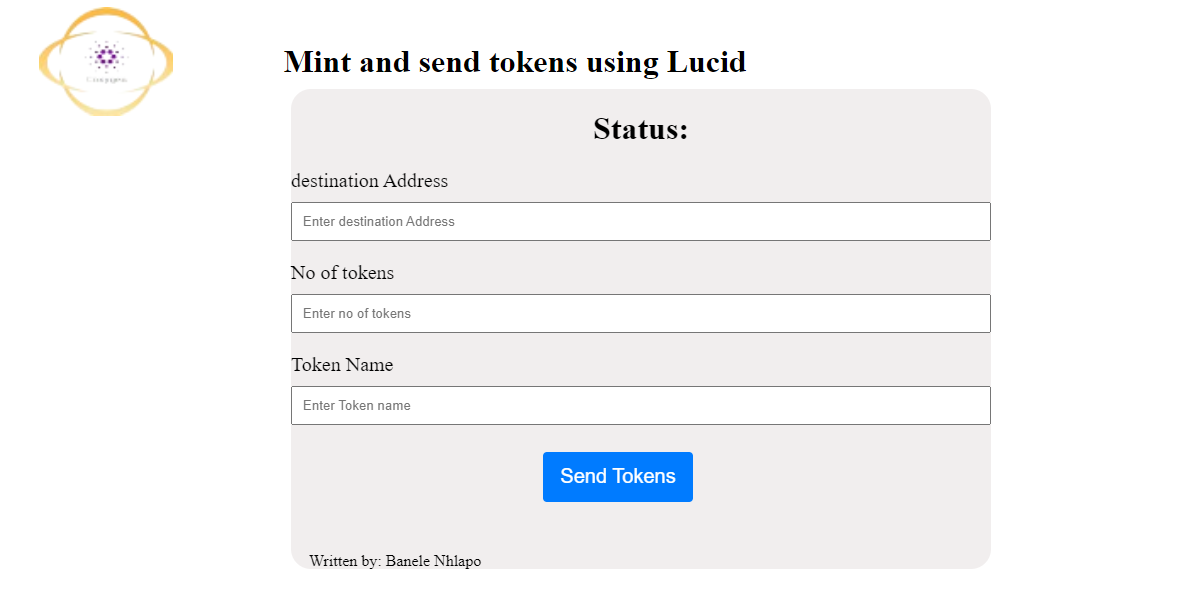The width and height of the screenshot is (1199, 590).
Task: Click the "Mint and send tokens using Lucid" title
Action: [x=515, y=61]
